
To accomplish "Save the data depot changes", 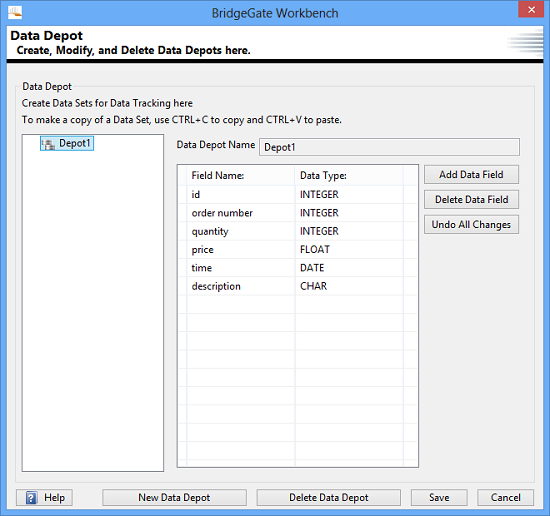I will 439,497.
